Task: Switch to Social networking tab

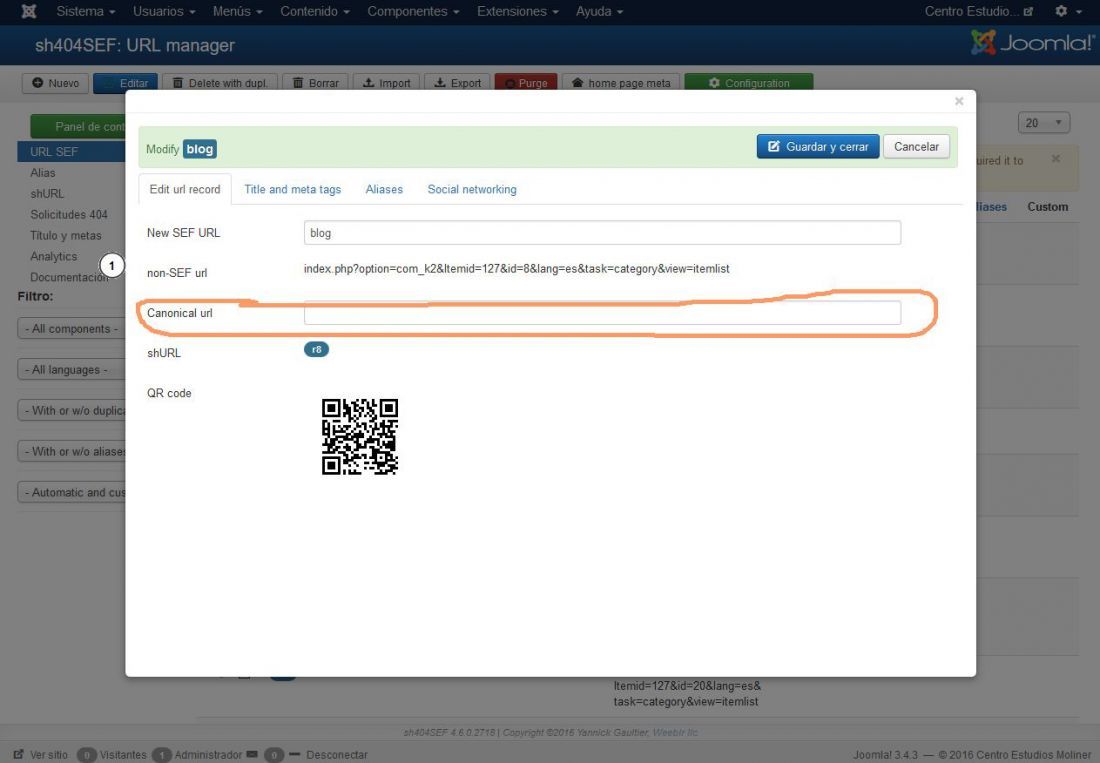Action: 472,189
